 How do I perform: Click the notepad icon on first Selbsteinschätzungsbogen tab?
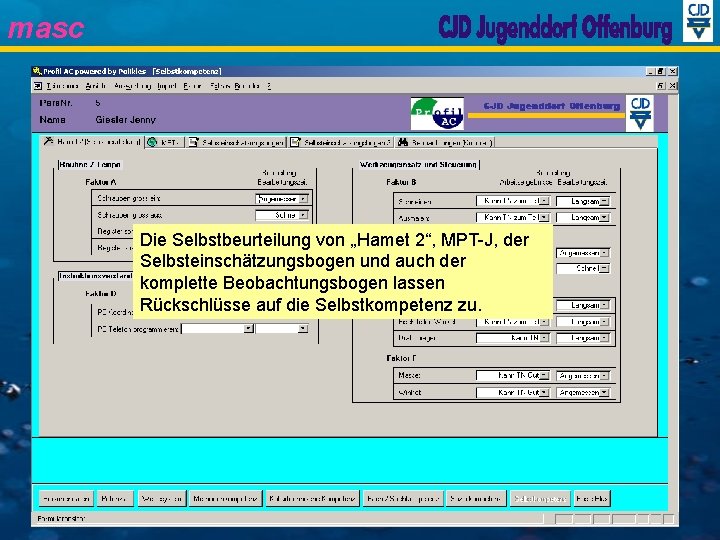point(194,142)
